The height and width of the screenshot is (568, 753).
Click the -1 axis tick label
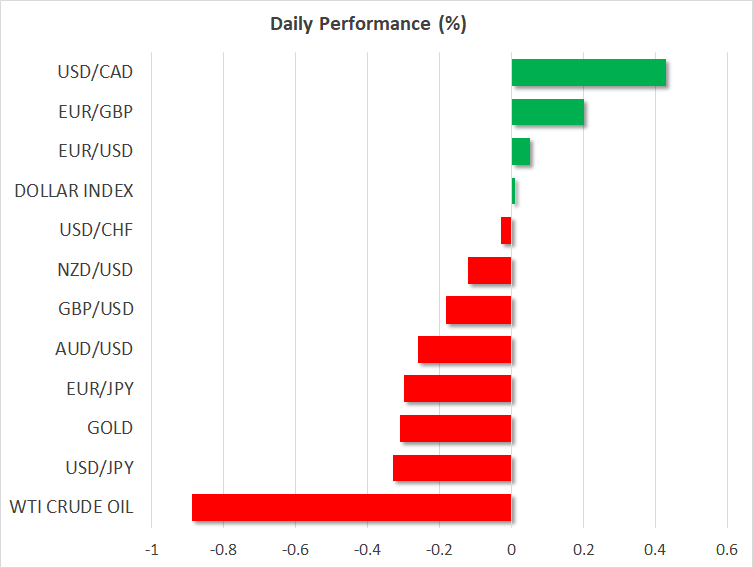pos(151,549)
